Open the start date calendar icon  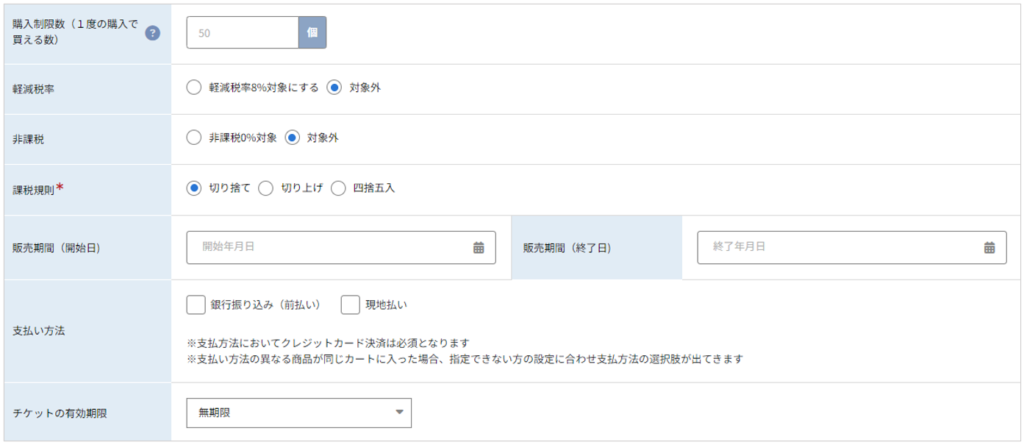pyautogui.click(x=479, y=247)
